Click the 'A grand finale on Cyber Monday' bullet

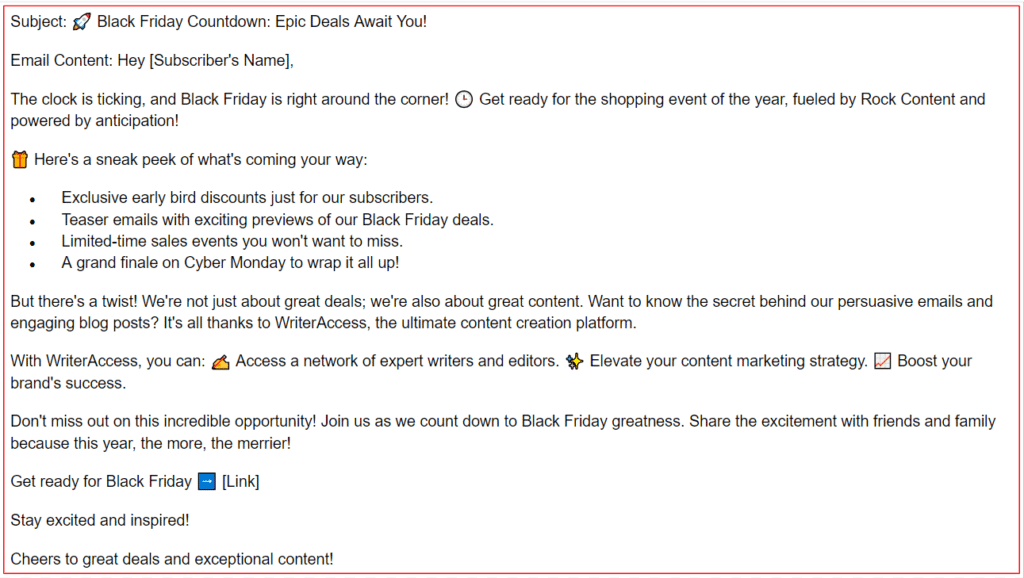click(x=230, y=263)
